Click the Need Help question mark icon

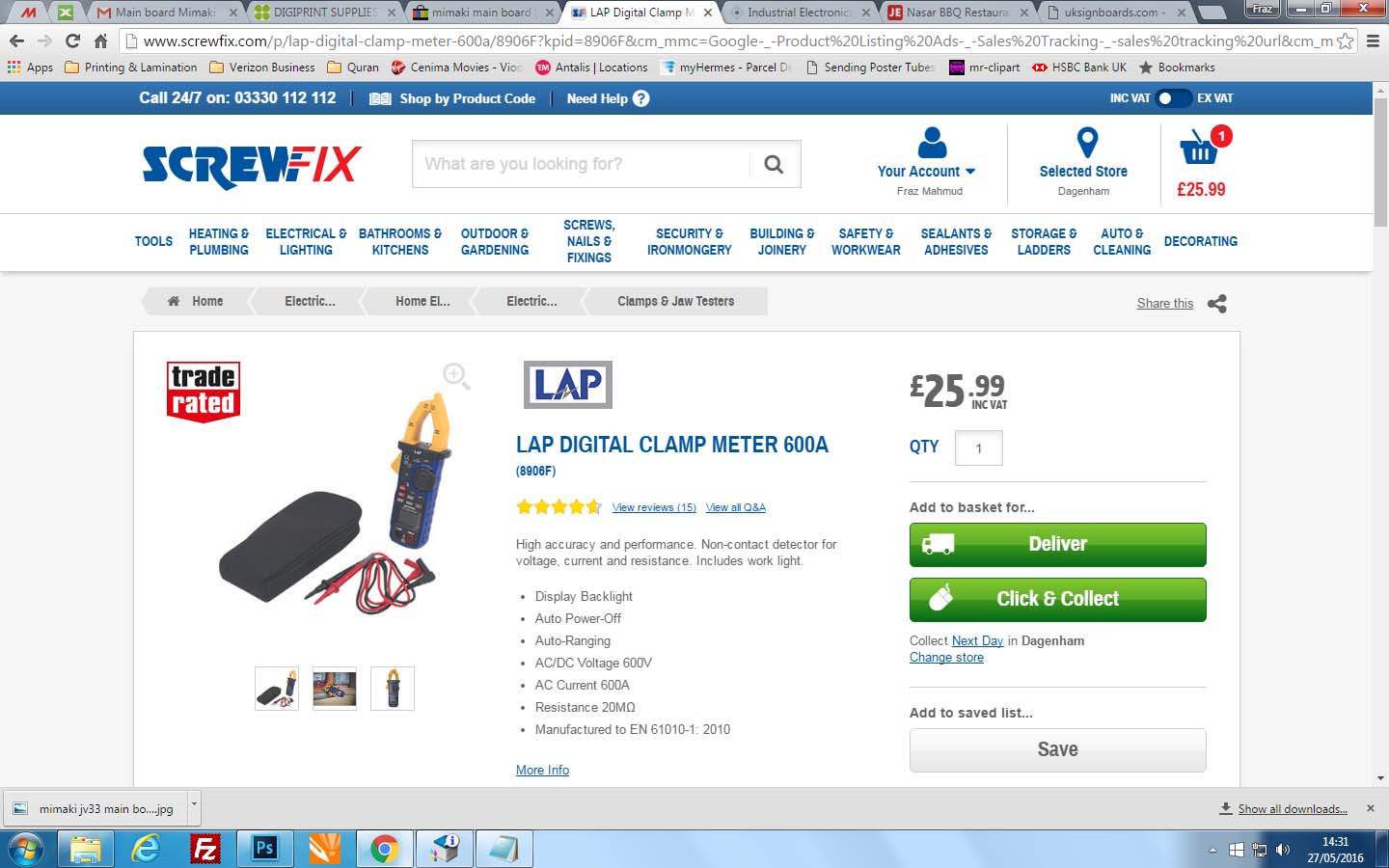(641, 98)
